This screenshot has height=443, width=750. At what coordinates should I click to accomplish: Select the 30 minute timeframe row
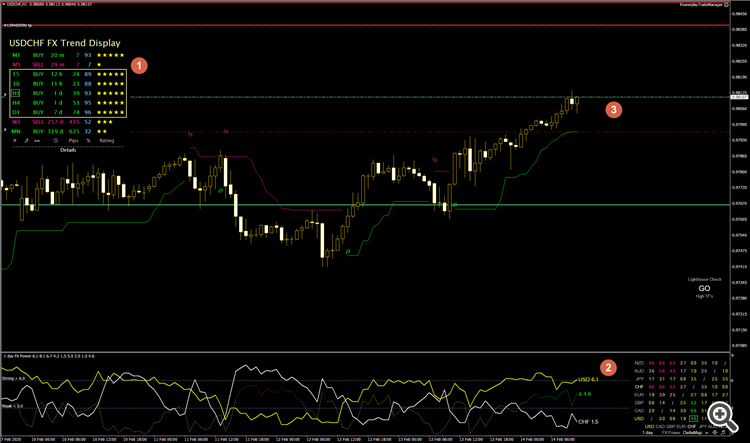(68, 84)
